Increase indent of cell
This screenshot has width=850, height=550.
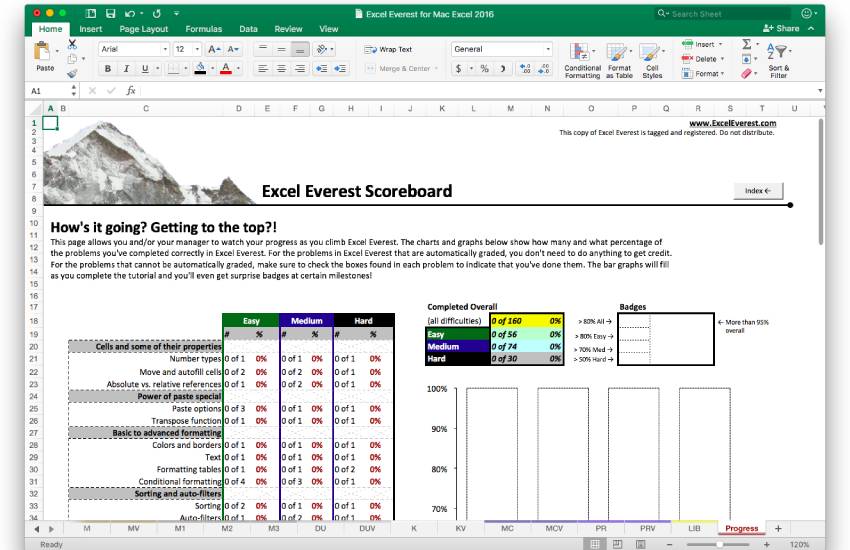click(340, 69)
